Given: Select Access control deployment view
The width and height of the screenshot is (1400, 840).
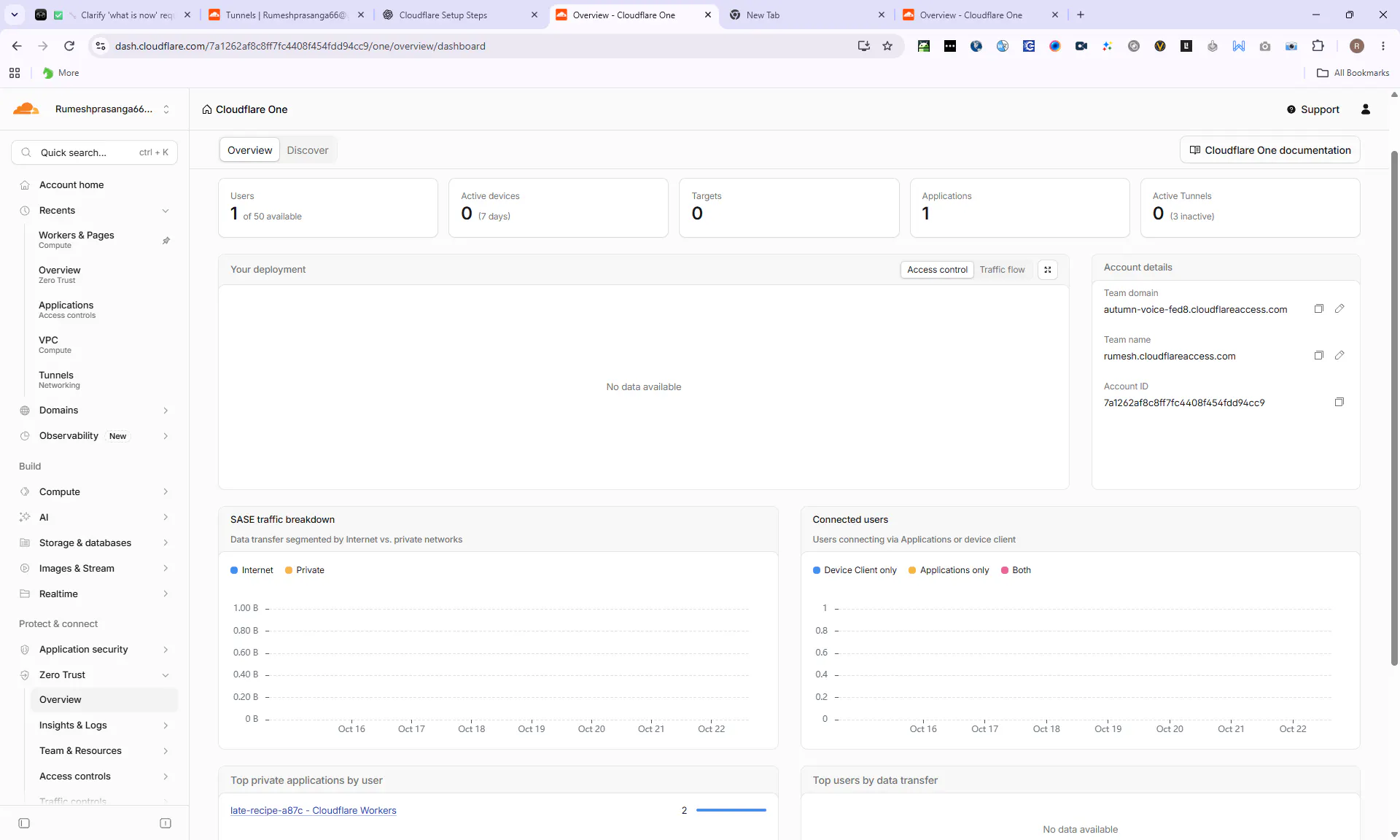Looking at the screenshot, I should pyautogui.click(x=937, y=270).
